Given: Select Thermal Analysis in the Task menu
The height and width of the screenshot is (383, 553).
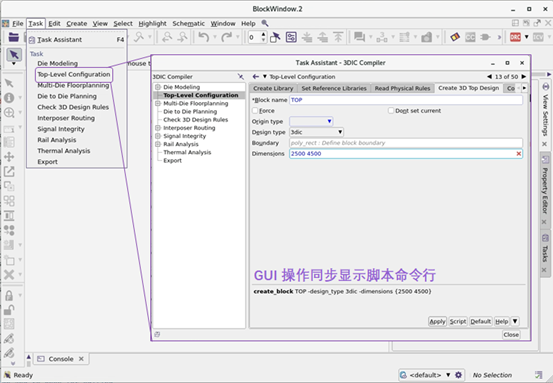Looking at the screenshot, I should pyautogui.click(x=64, y=151).
